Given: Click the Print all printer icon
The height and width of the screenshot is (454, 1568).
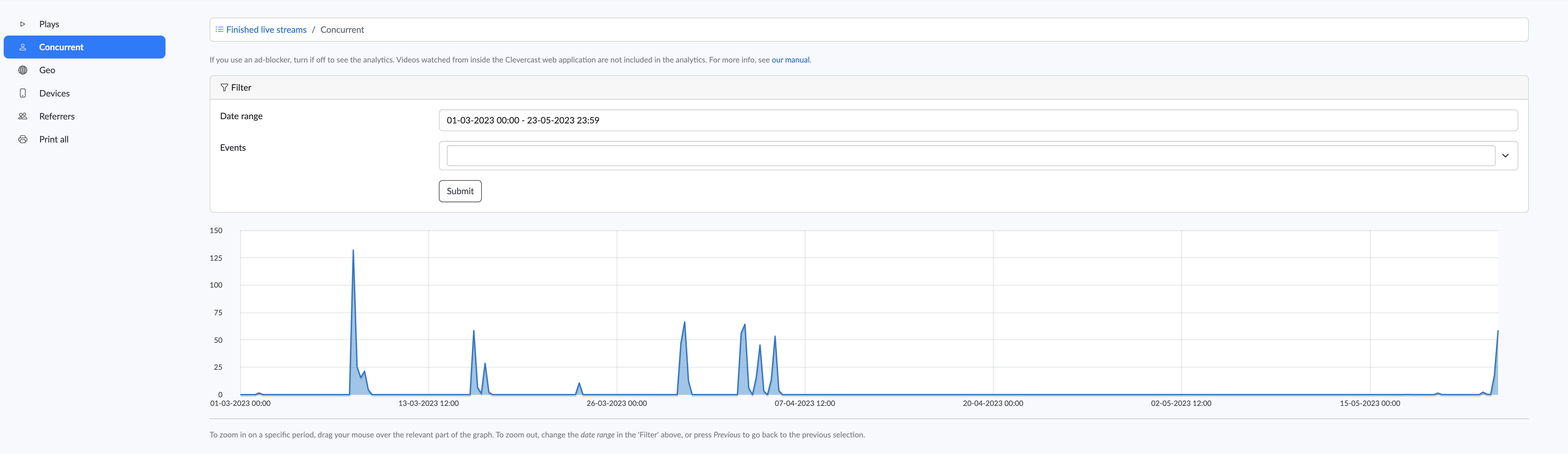Looking at the screenshot, I should (22, 140).
